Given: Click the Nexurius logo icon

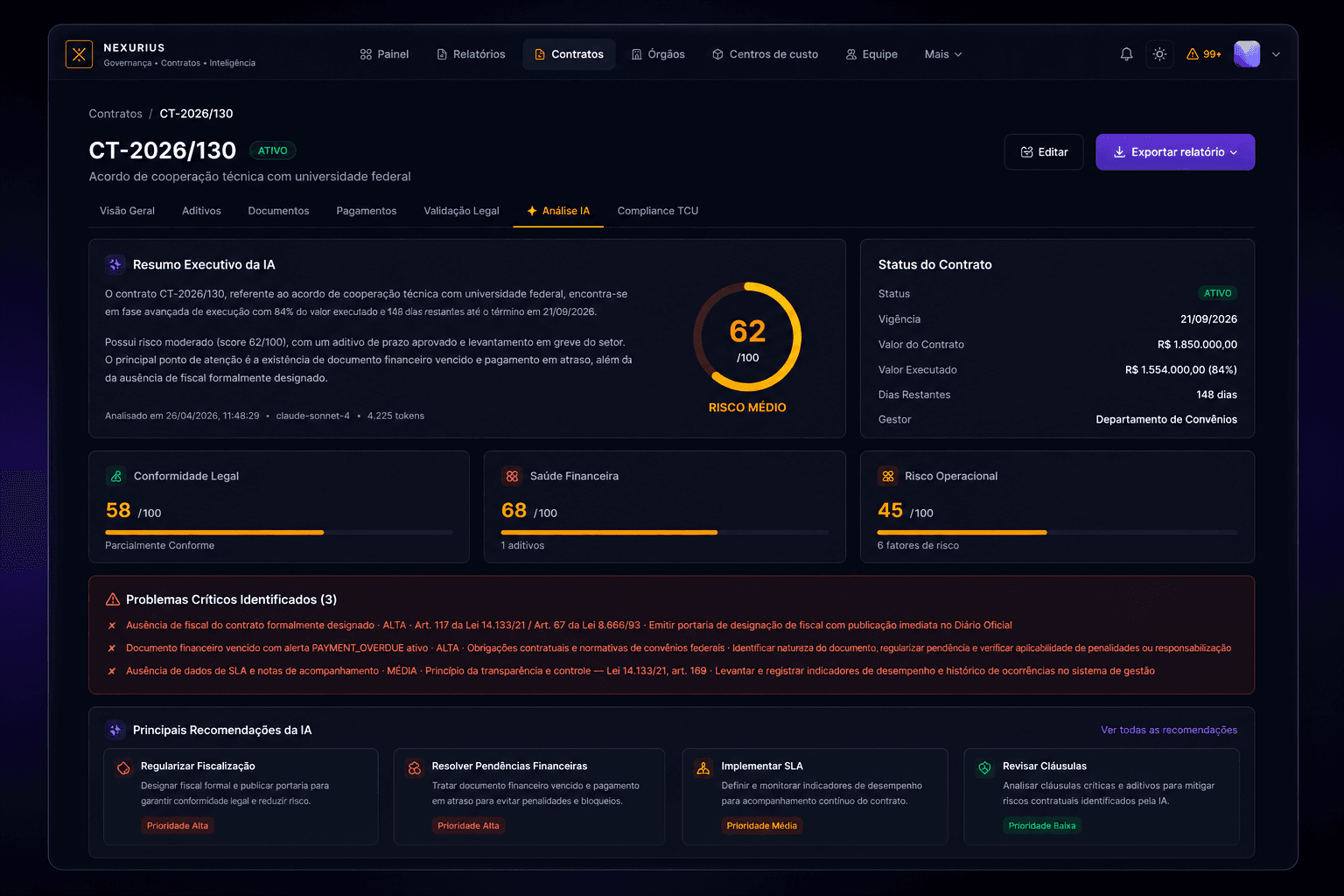Looking at the screenshot, I should [79, 53].
